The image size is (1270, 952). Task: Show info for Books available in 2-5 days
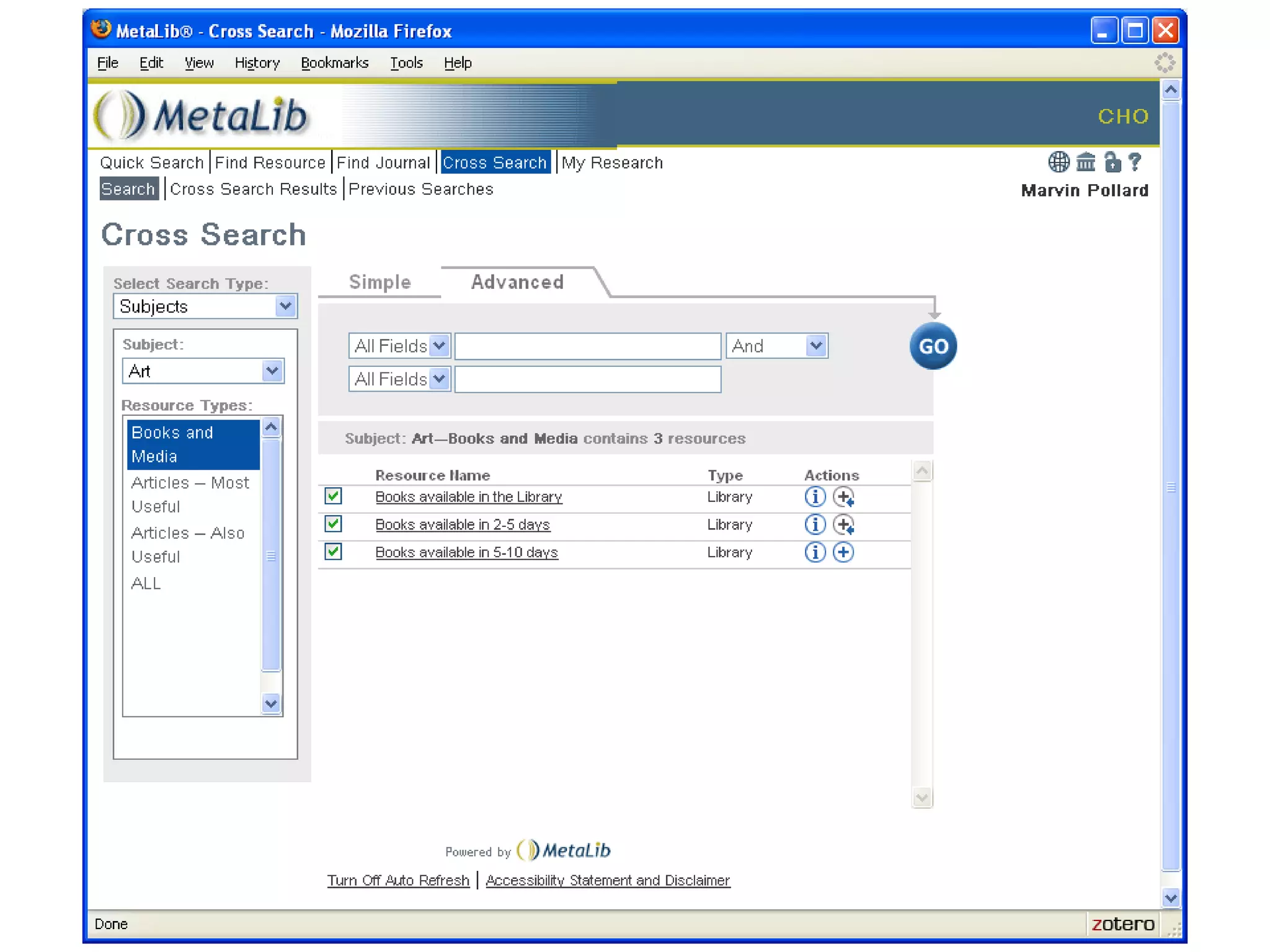pyautogui.click(x=815, y=524)
